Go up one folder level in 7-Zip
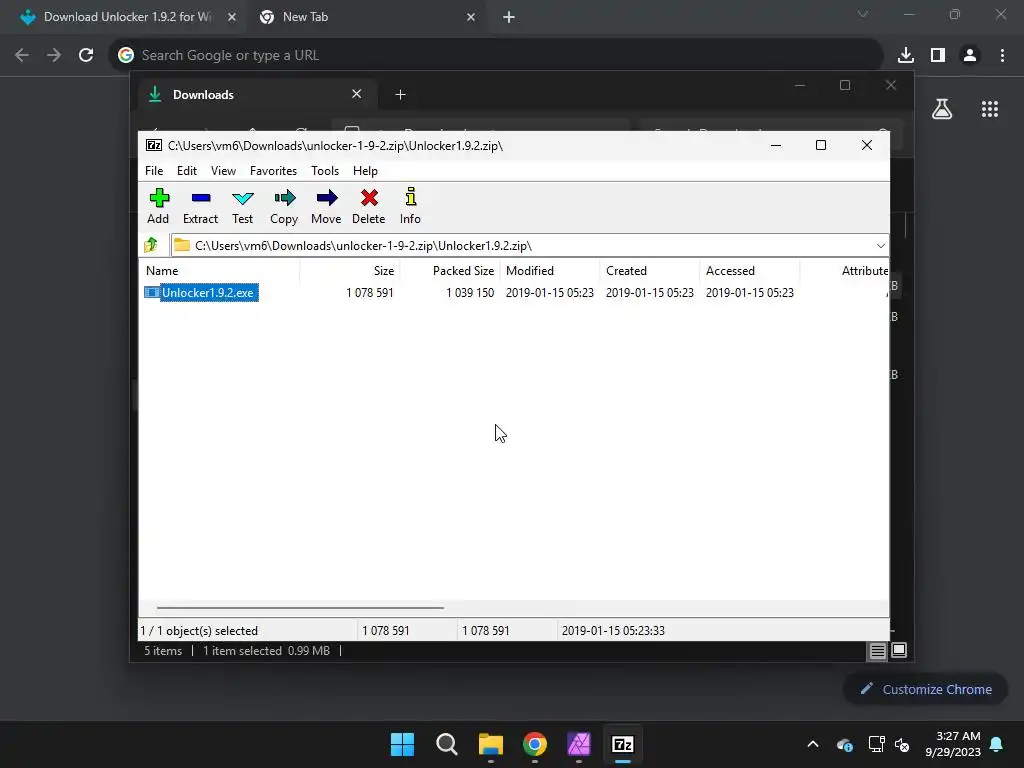 (x=152, y=246)
